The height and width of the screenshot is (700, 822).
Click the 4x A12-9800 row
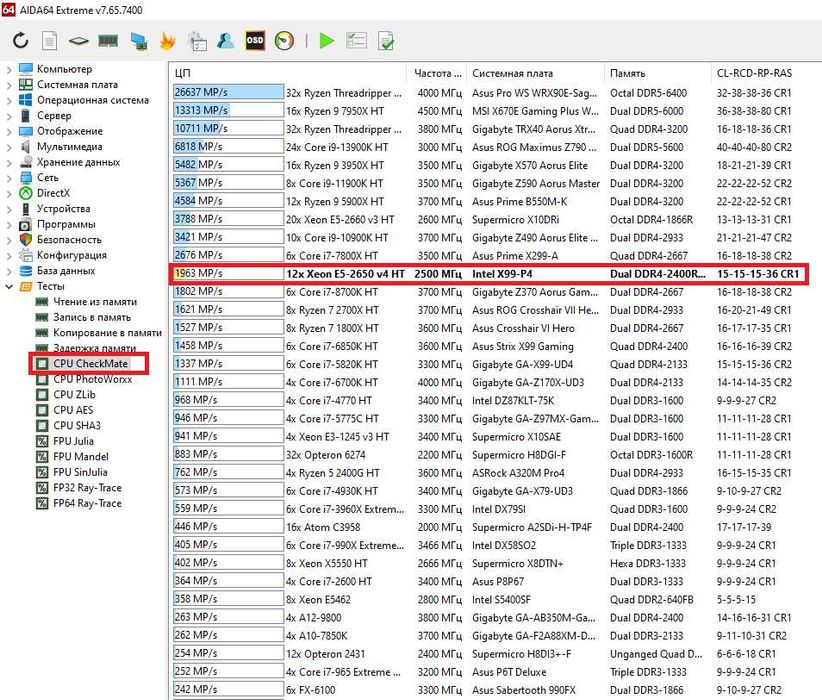point(488,618)
